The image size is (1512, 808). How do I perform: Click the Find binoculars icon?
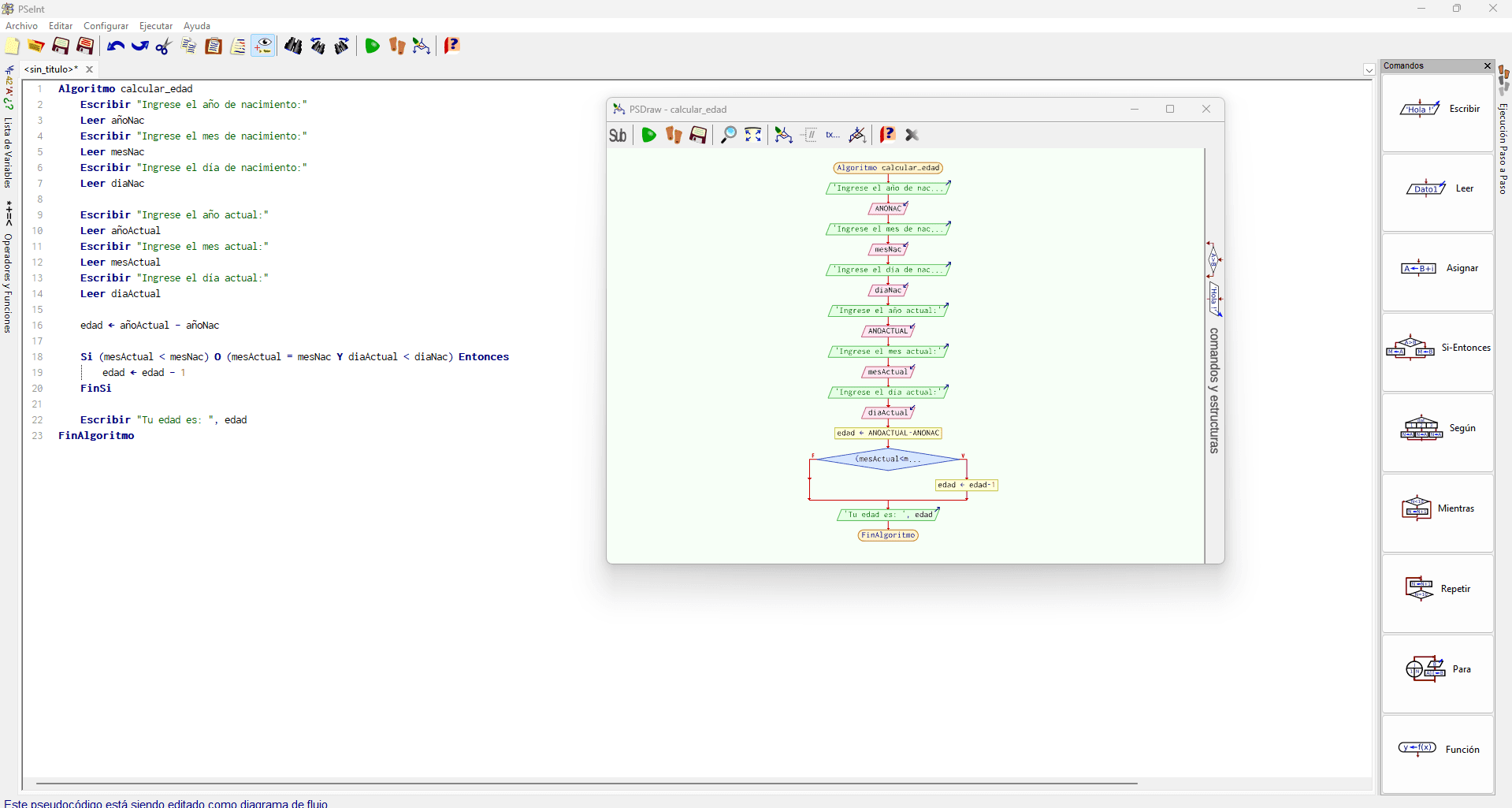point(293,47)
